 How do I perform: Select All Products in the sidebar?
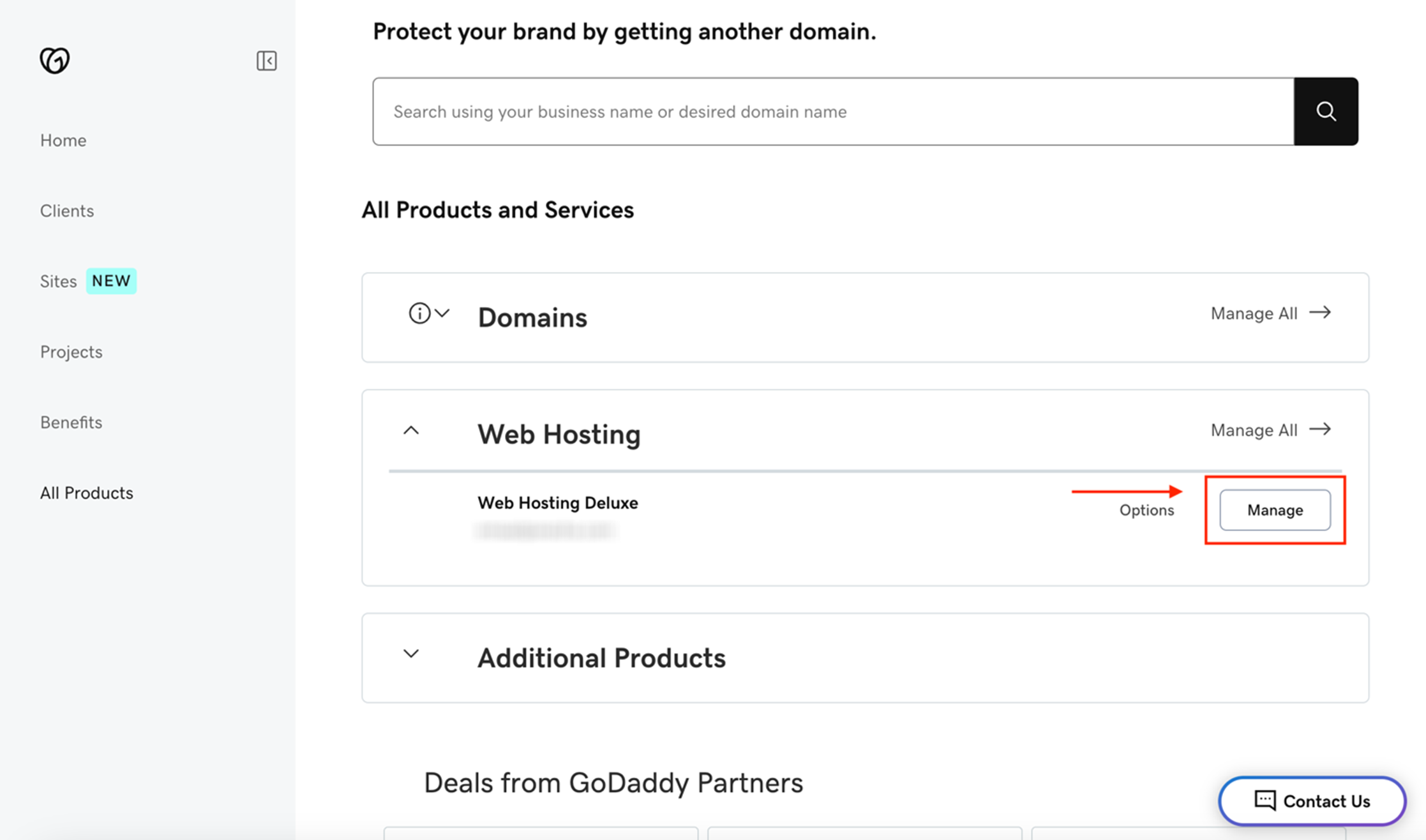(87, 493)
